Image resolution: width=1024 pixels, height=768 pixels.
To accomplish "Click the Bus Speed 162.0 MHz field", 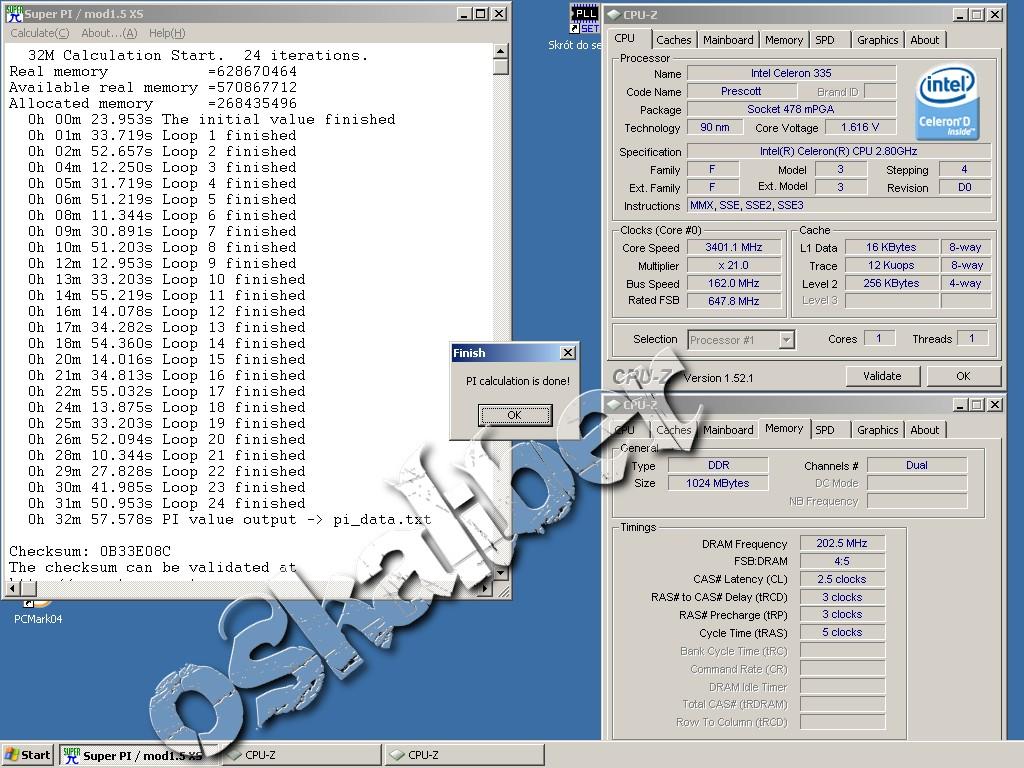I will pyautogui.click(x=734, y=283).
